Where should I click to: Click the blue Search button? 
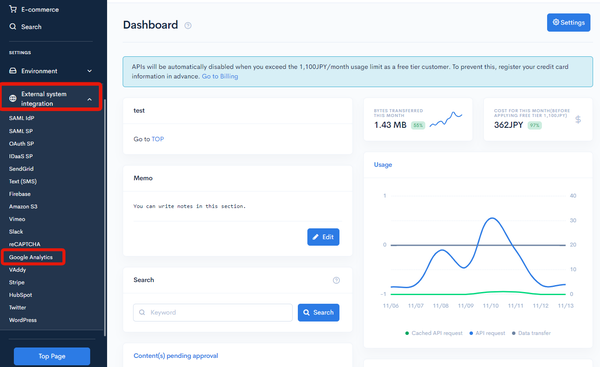[x=319, y=312]
